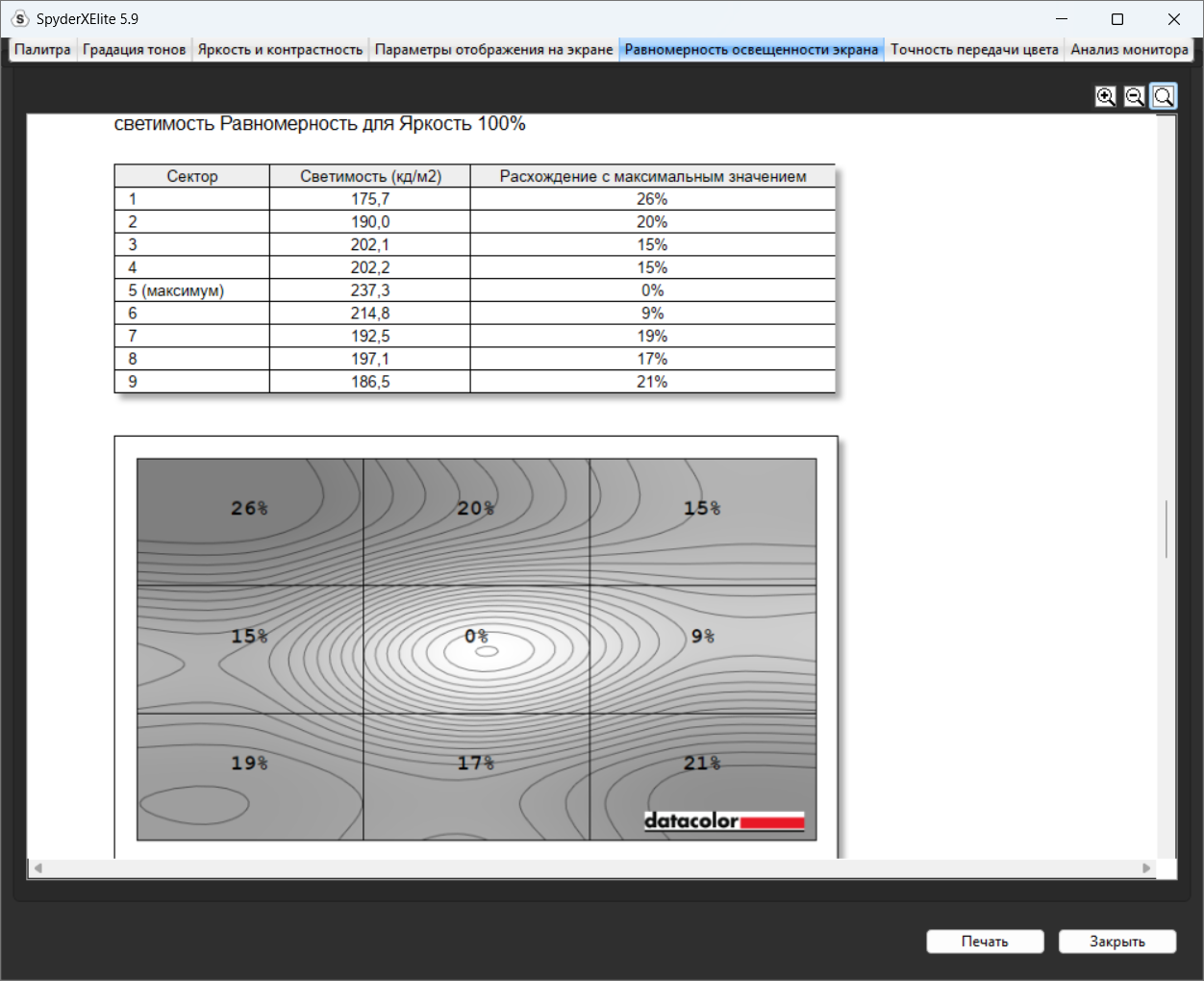Click the 0% cell in the table
This screenshot has width=1204, height=981.
click(x=652, y=290)
